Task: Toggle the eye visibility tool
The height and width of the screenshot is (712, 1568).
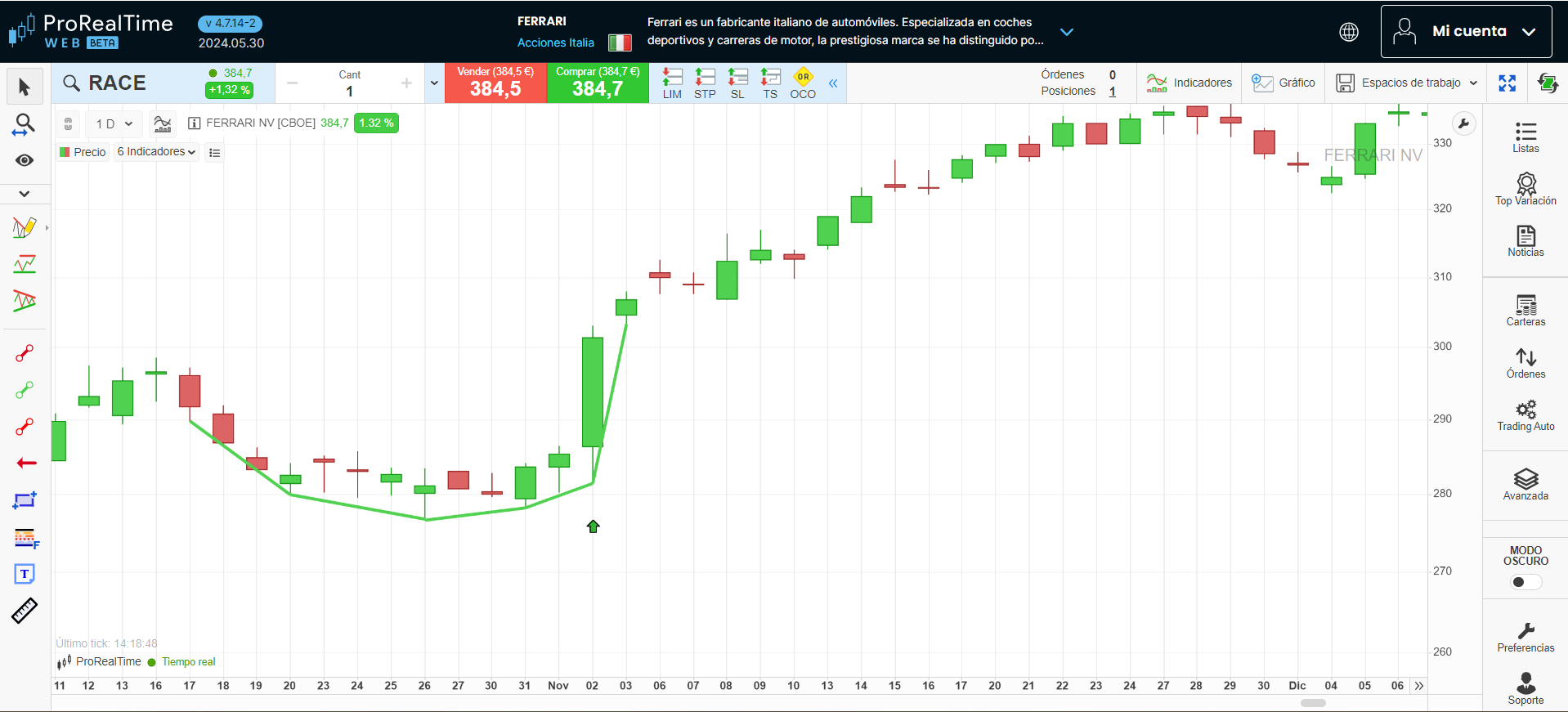Action: 25,160
